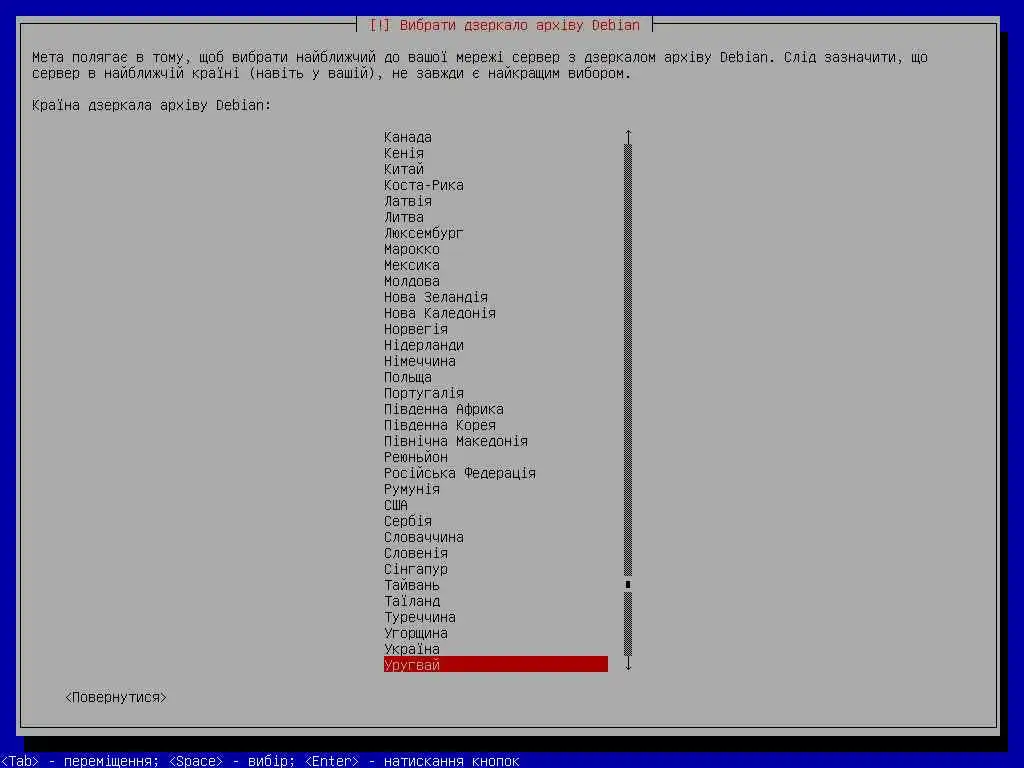Image resolution: width=1024 pixels, height=768 pixels.
Task: Choose Норвегія from the list
Action: [415, 329]
